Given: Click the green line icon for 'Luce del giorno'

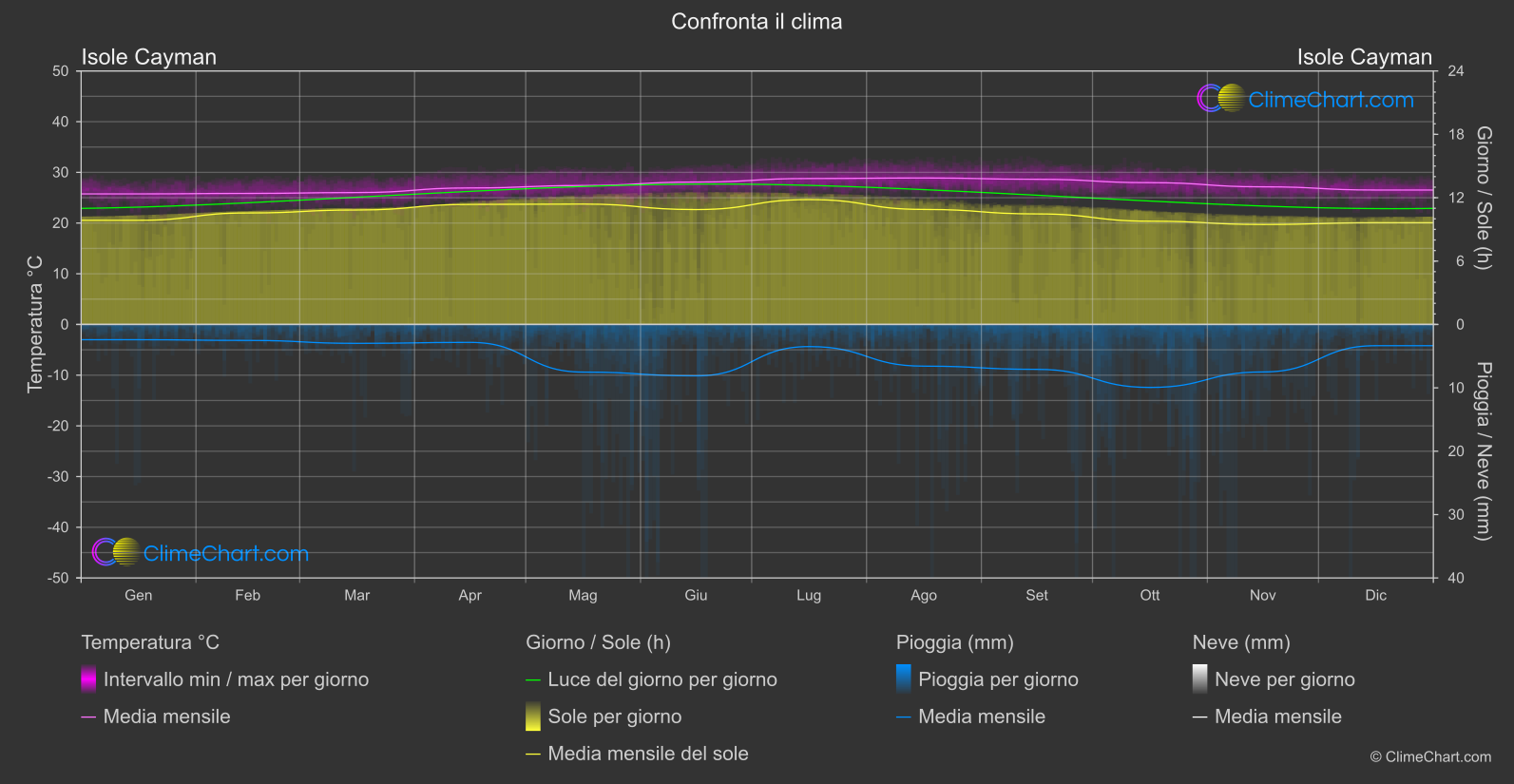Looking at the screenshot, I should pyautogui.click(x=533, y=680).
